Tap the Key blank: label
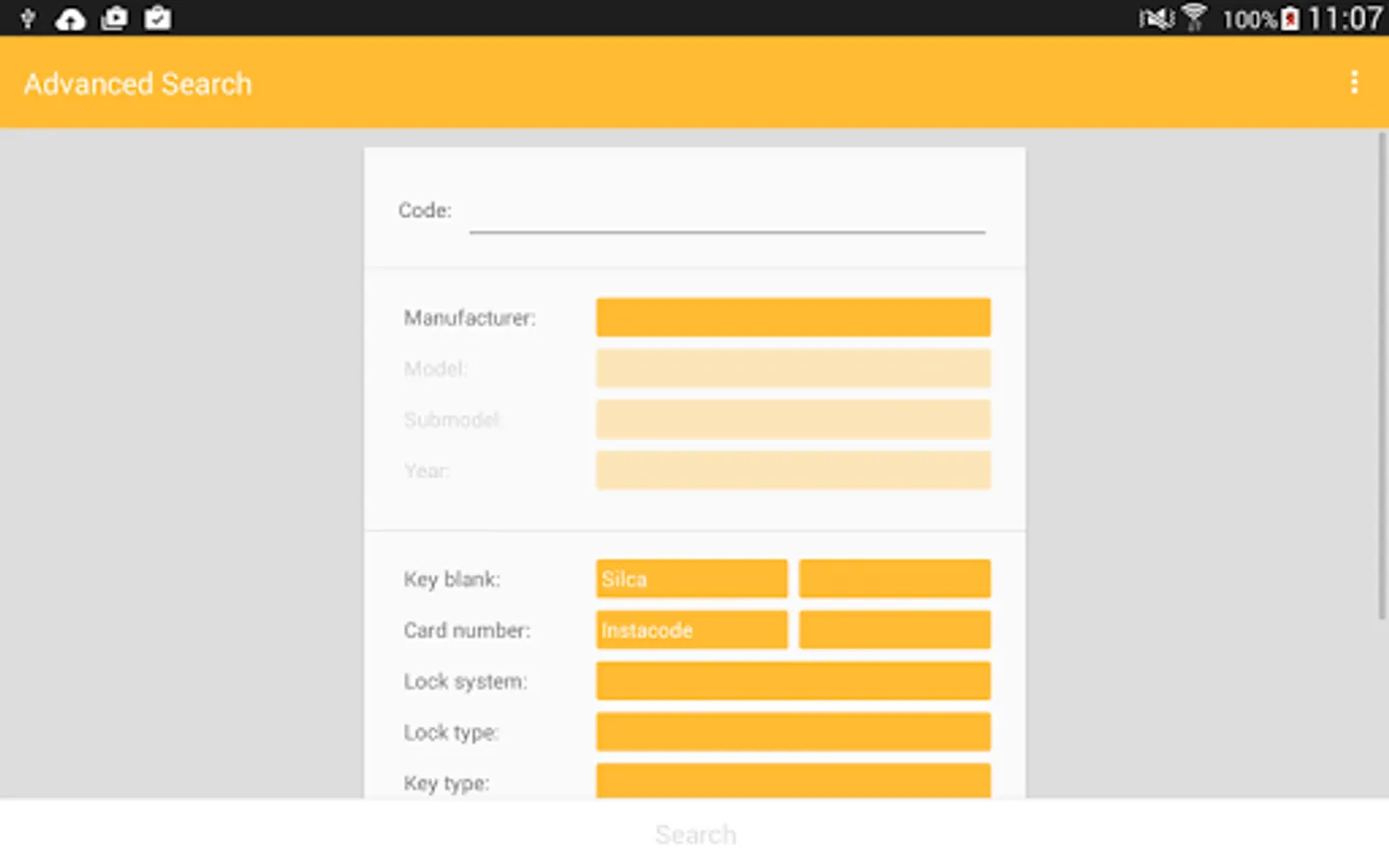This screenshot has width=1389, height=868. click(451, 579)
